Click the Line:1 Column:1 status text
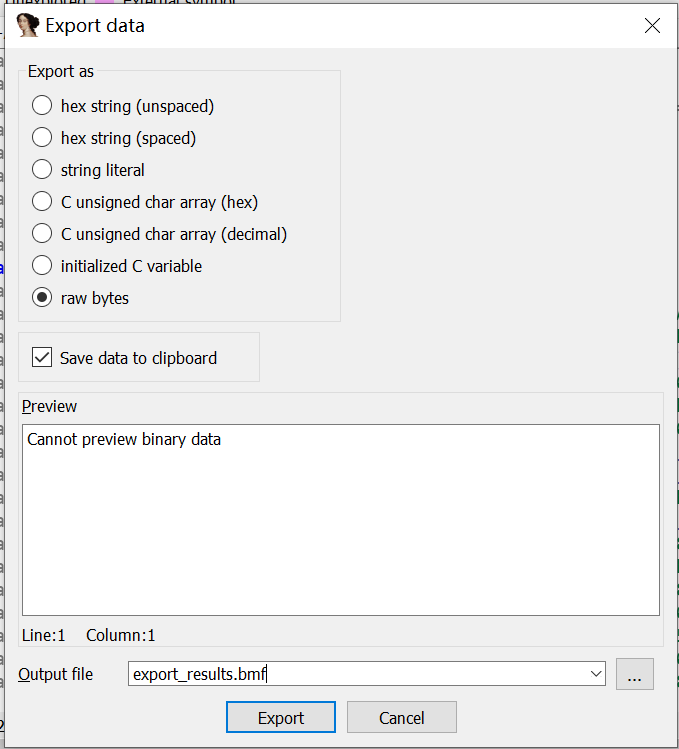Screen dimensions: 679x749 pyautogui.click(x=88, y=635)
